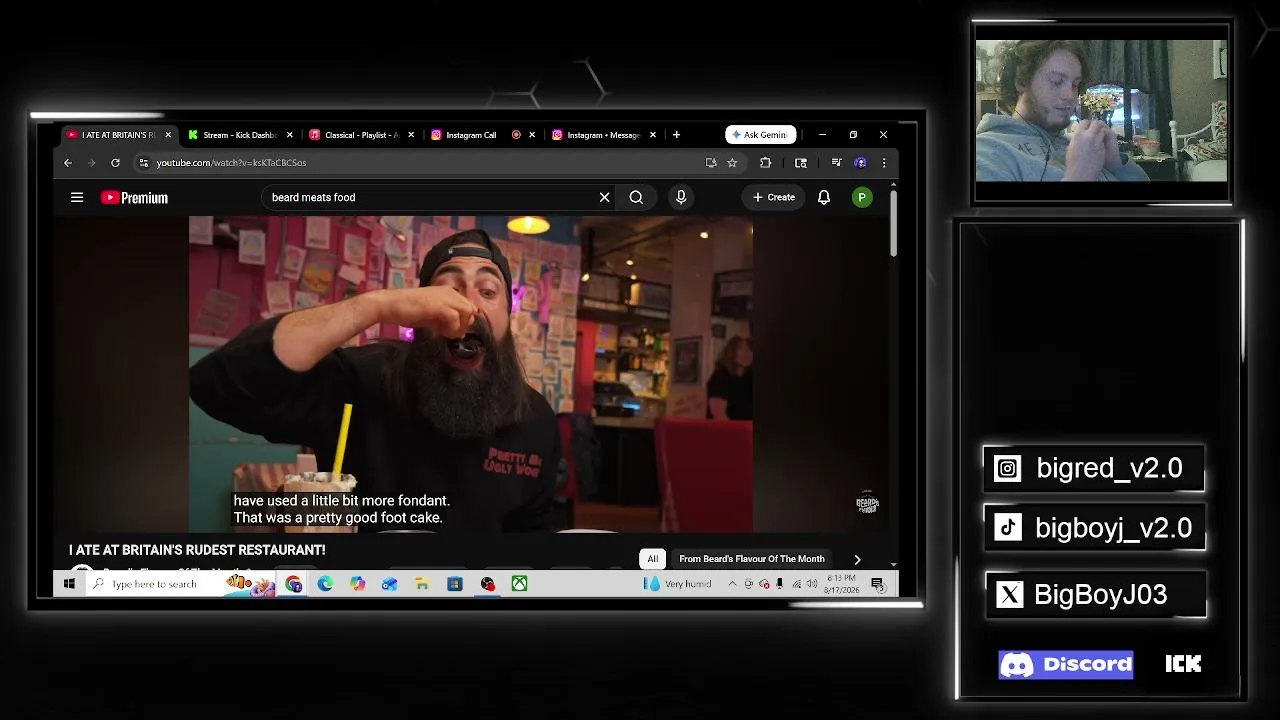This screenshot has height=720, width=1280.
Task: Go to YouTube Premium home logo
Action: click(x=134, y=197)
